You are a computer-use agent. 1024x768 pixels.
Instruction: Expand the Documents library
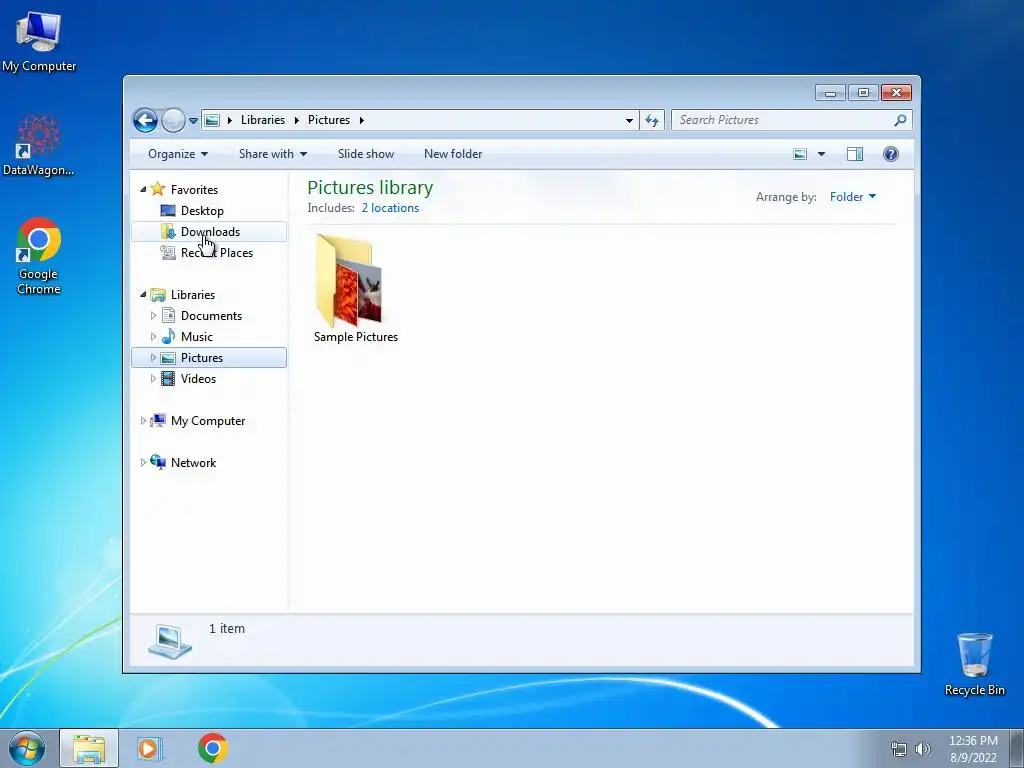153,316
